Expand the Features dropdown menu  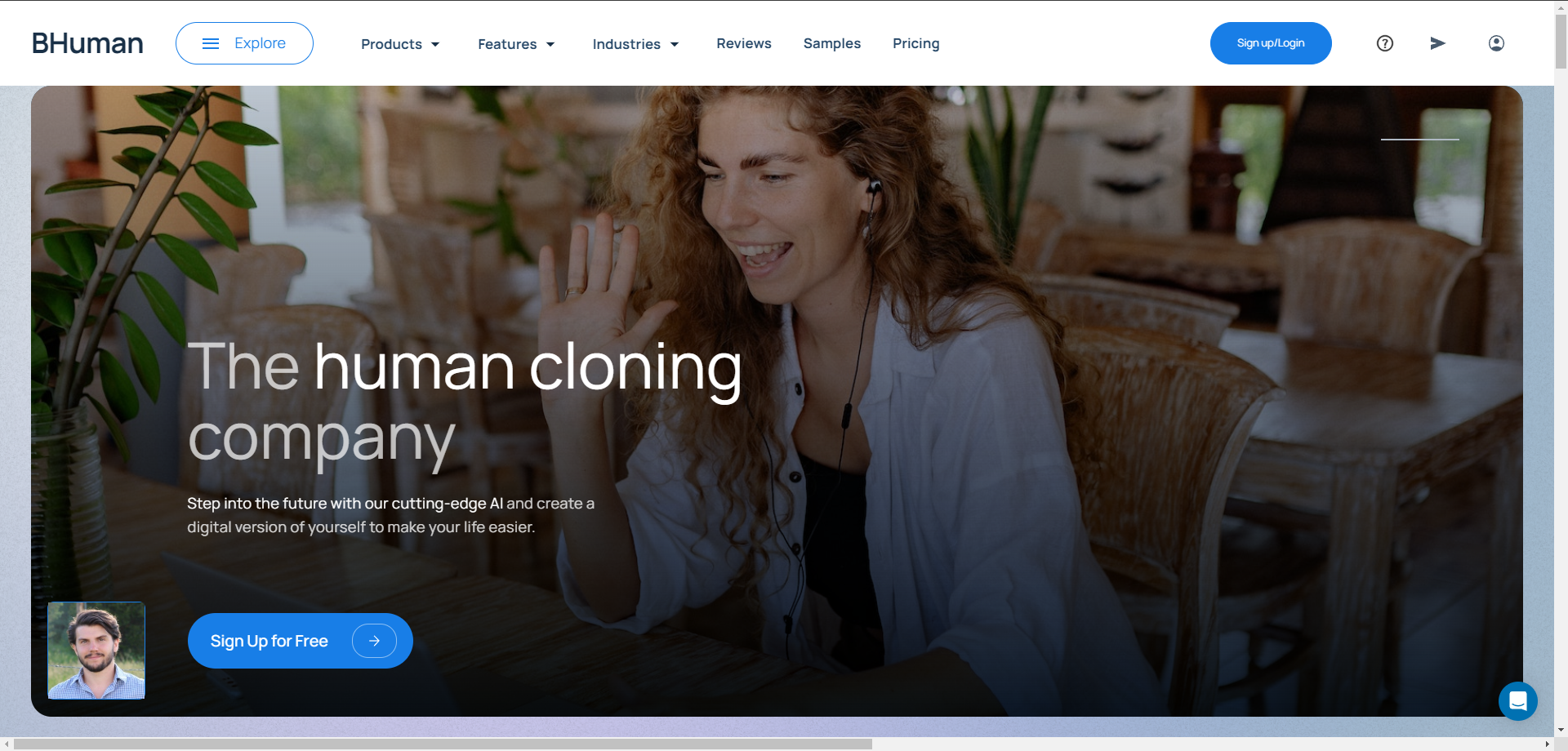tap(516, 44)
